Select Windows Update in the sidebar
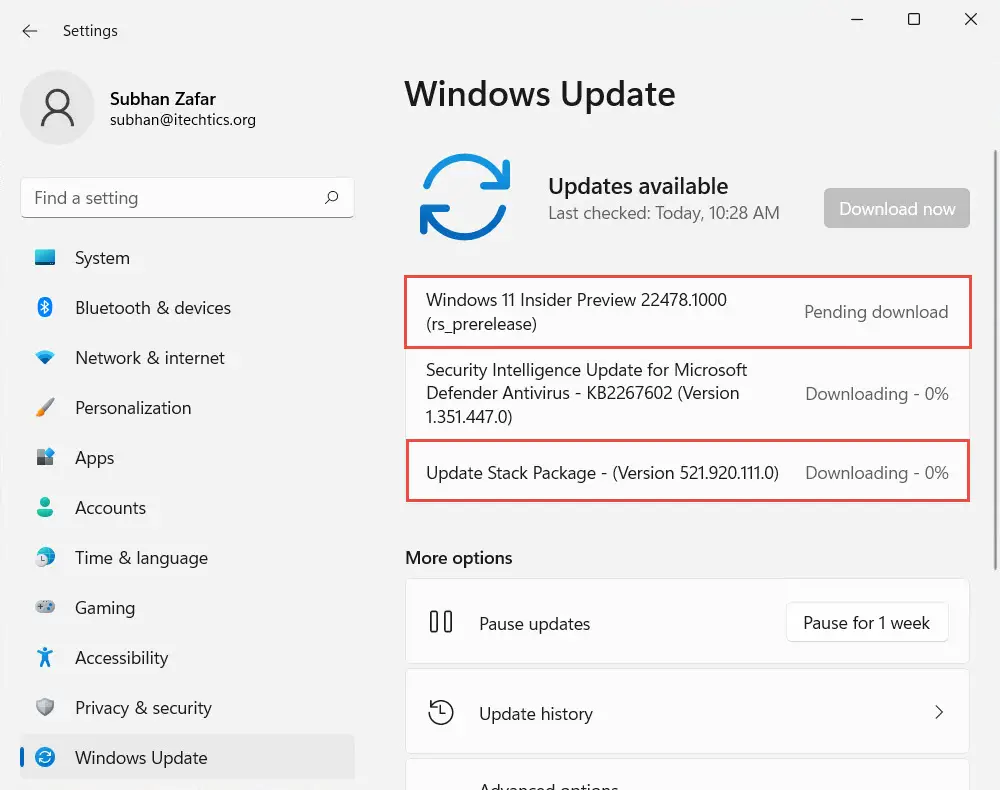 tap(187, 757)
